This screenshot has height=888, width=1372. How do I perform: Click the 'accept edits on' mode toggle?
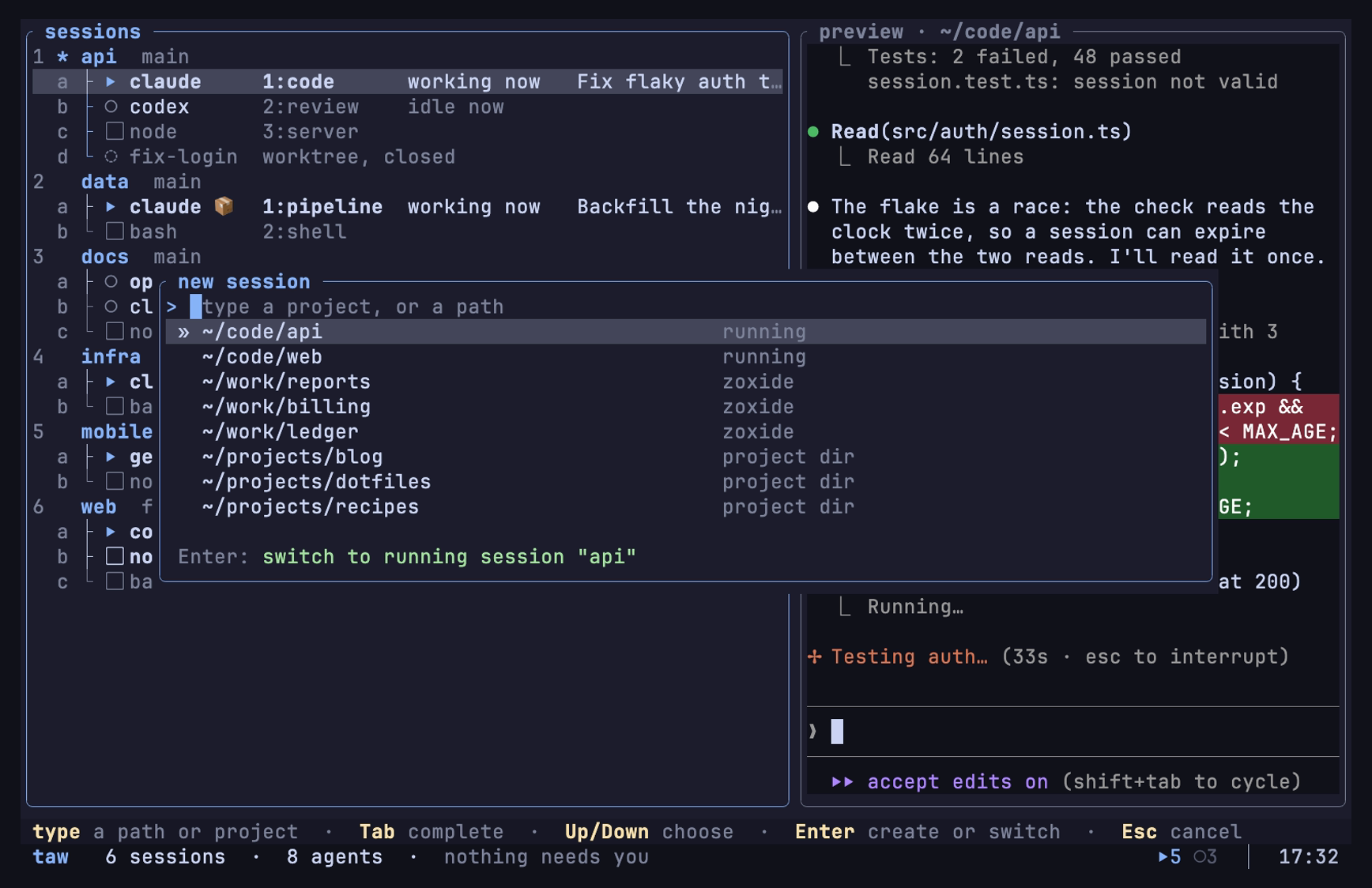click(957, 781)
